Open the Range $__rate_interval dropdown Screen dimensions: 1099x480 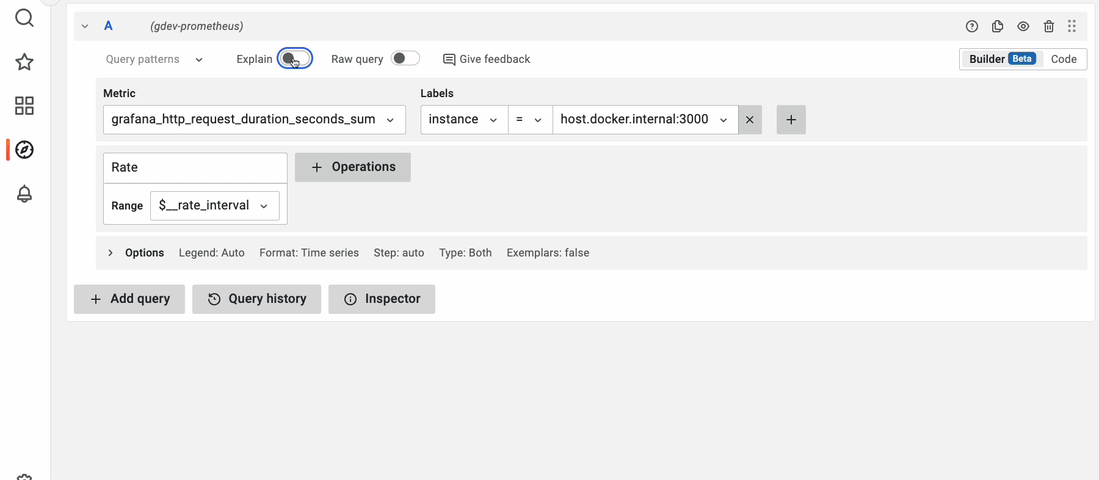click(214, 206)
